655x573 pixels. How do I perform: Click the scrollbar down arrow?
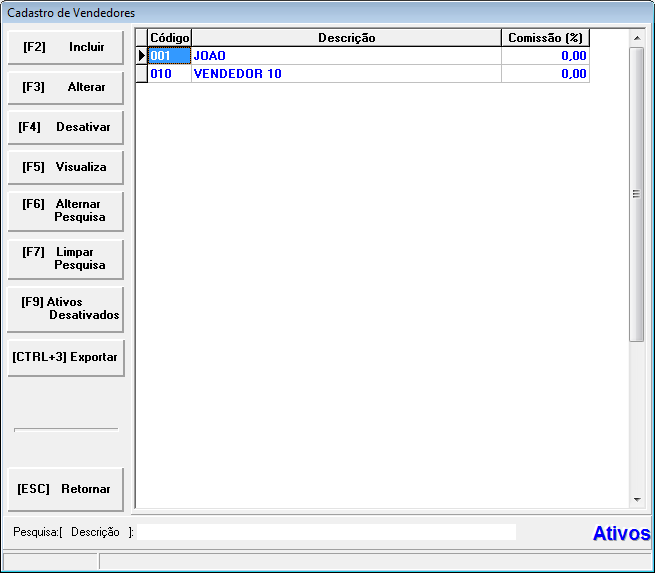coord(636,498)
